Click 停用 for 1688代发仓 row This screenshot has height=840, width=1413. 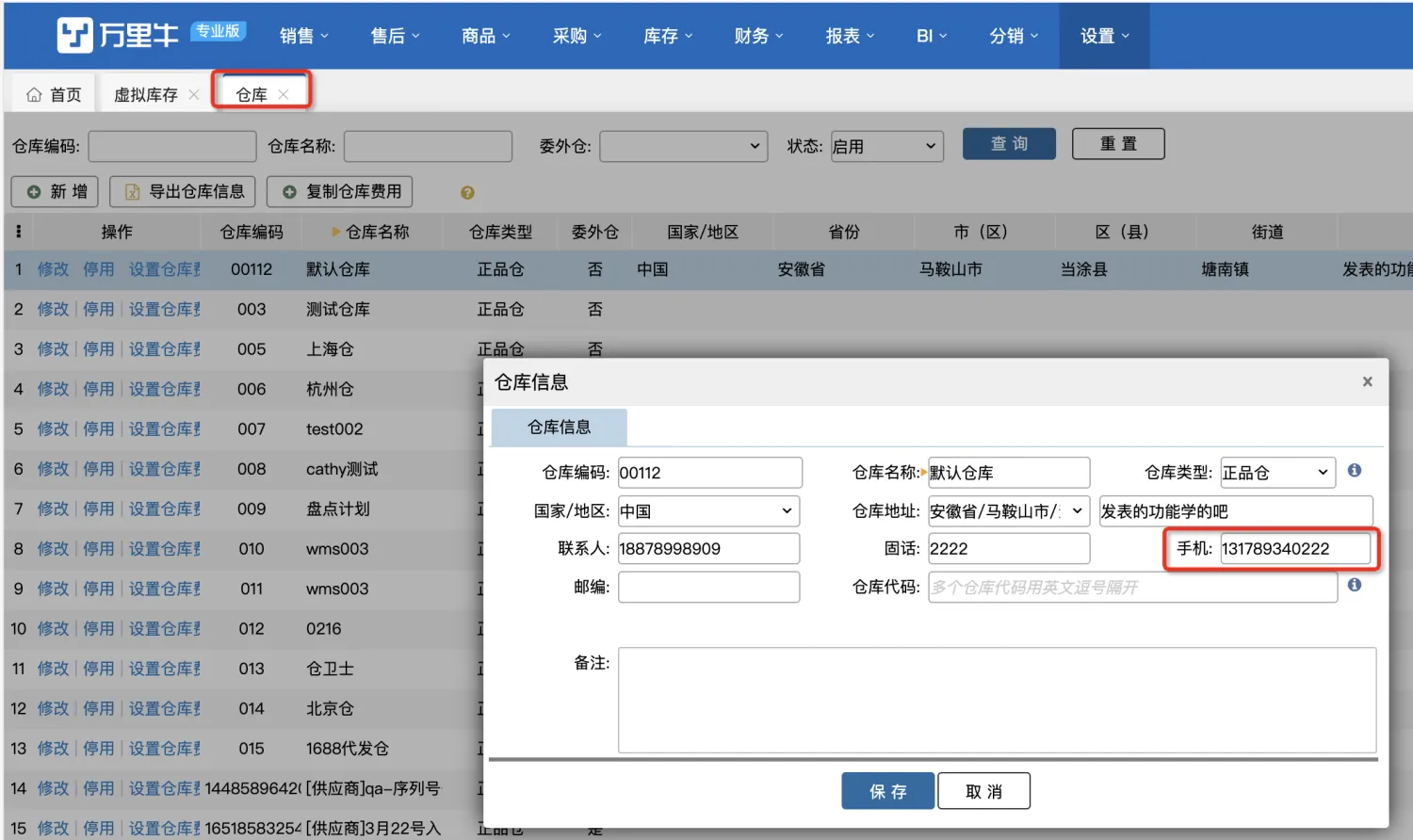98,749
